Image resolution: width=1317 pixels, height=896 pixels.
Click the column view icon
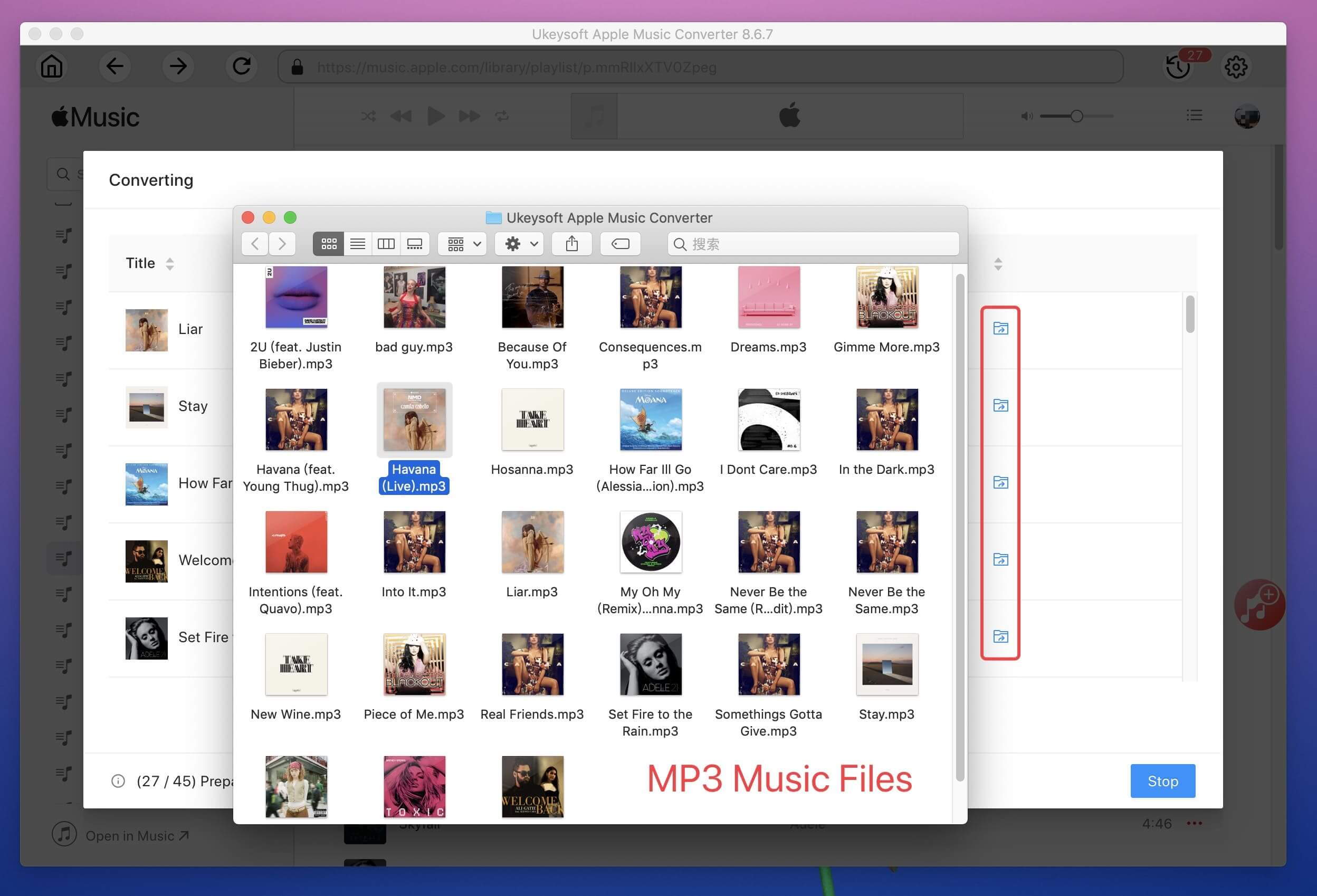click(x=386, y=243)
